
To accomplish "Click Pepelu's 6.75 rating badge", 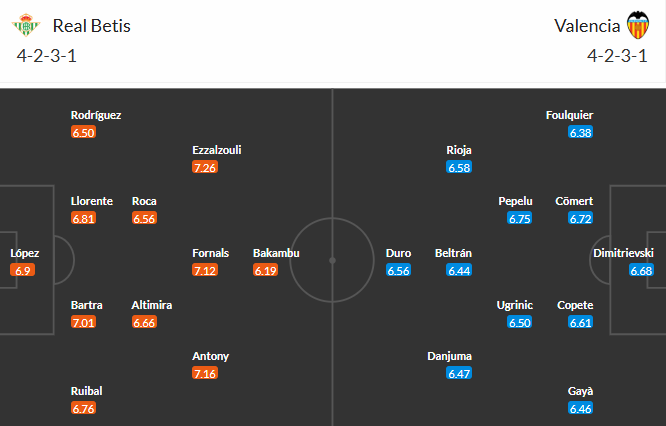I will pyautogui.click(x=519, y=219).
